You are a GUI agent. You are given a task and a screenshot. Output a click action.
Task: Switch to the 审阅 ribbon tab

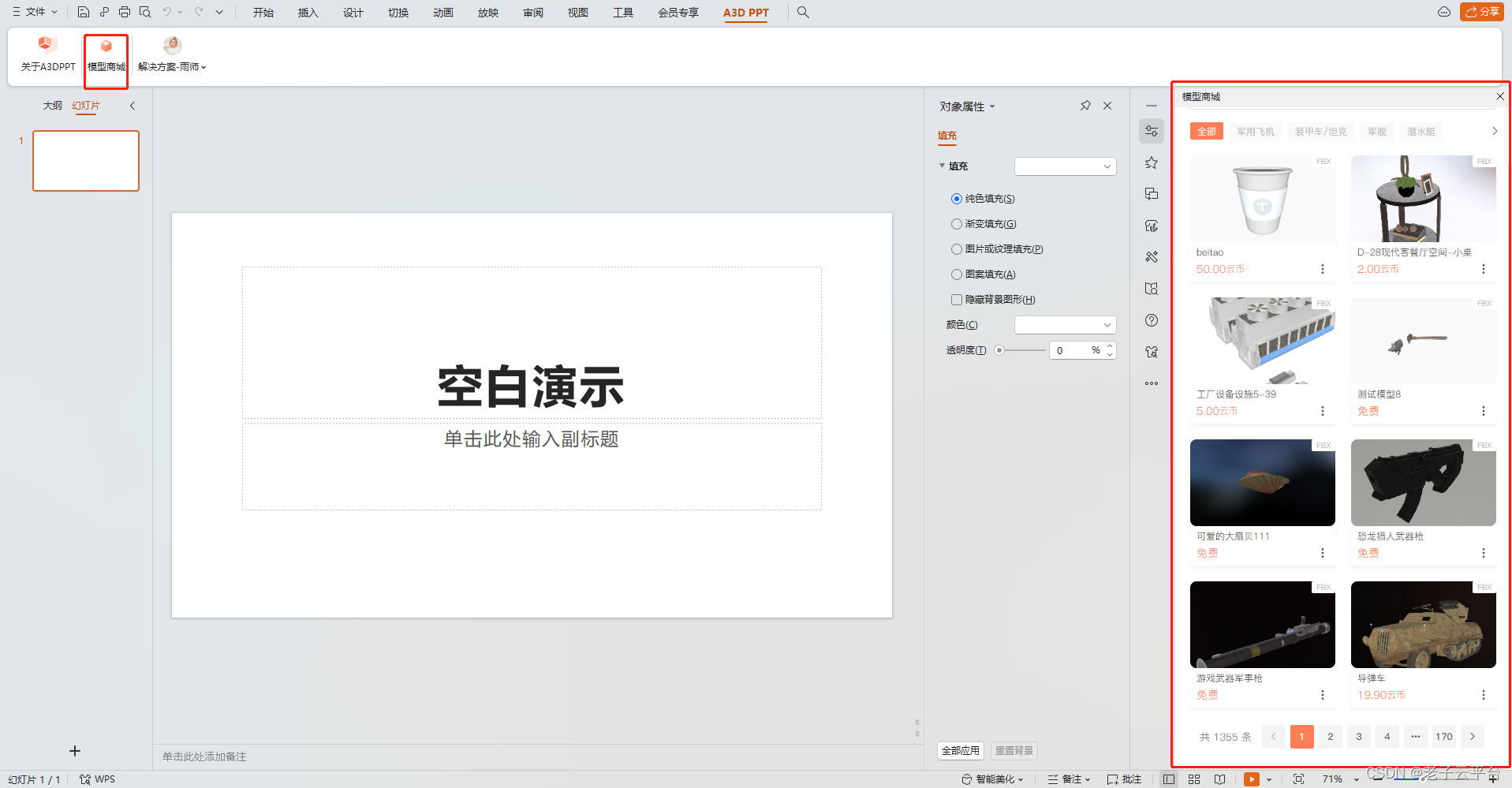[x=533, y=13]
